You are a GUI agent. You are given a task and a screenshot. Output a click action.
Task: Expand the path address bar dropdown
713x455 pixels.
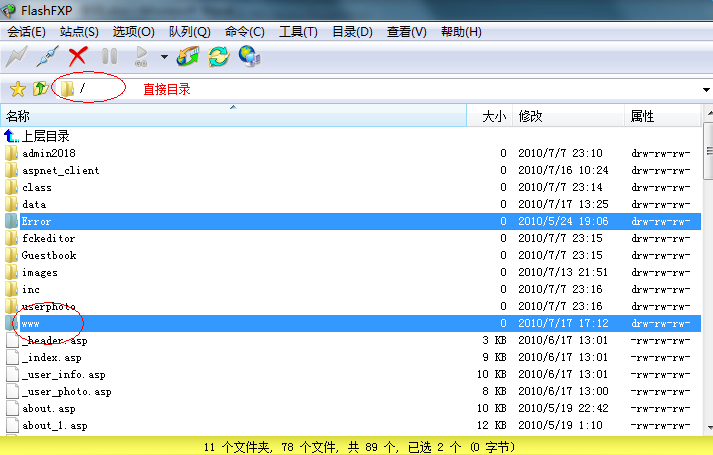click(x=706, y=90)
